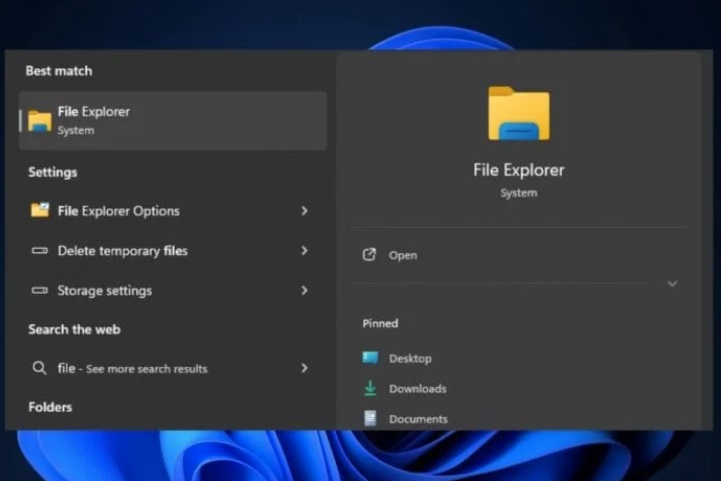Screen dimensions: 721x481
Task: Select 'file - See more search results'
Action: point(173,368)
